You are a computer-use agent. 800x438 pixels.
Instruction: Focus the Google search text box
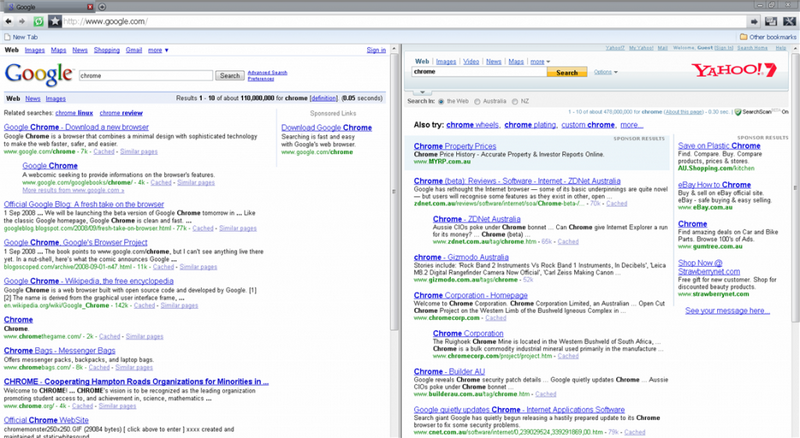(x=146, y=76)
